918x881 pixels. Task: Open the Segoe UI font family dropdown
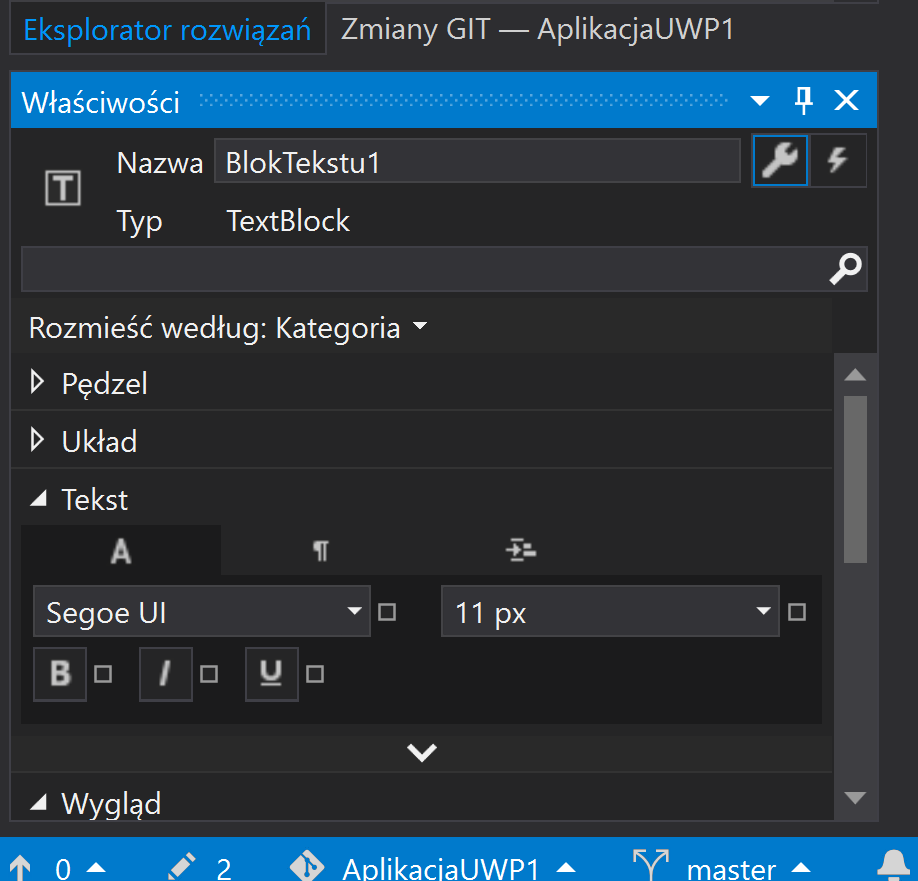coord(201,611)
